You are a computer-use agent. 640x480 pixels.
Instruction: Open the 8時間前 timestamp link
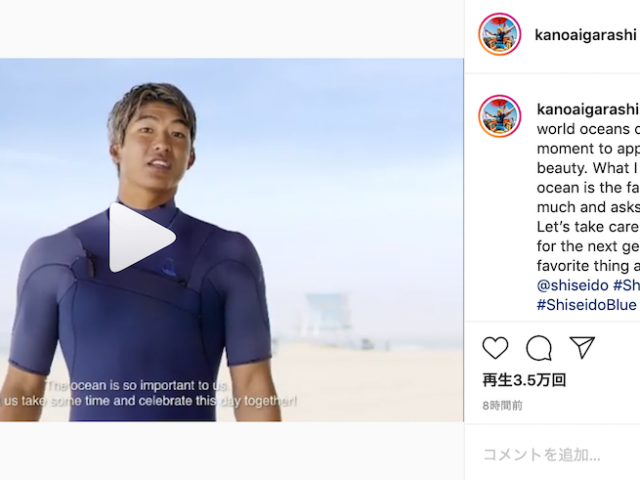pos(502,405)
